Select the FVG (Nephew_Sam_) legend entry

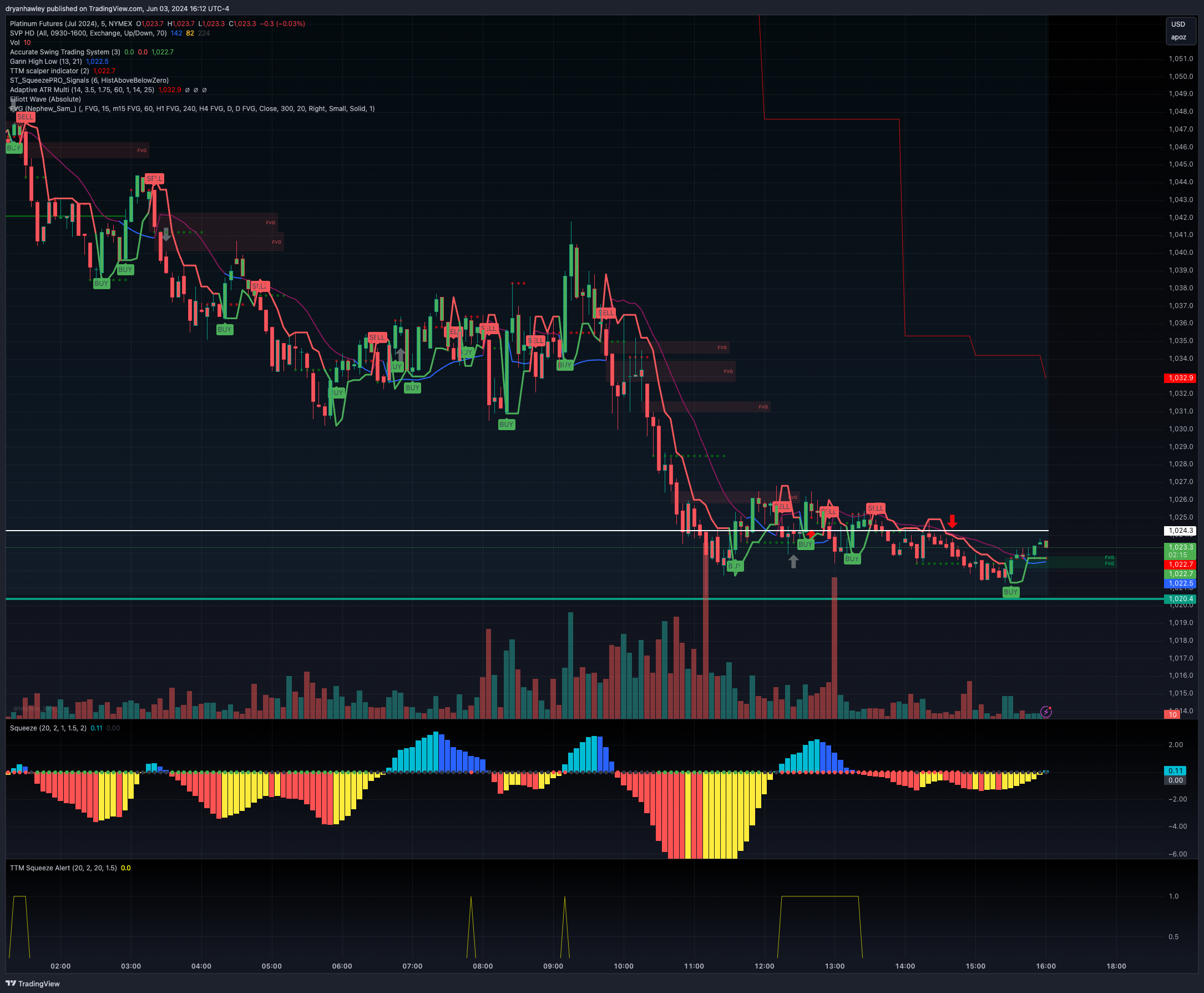(192, 109)
